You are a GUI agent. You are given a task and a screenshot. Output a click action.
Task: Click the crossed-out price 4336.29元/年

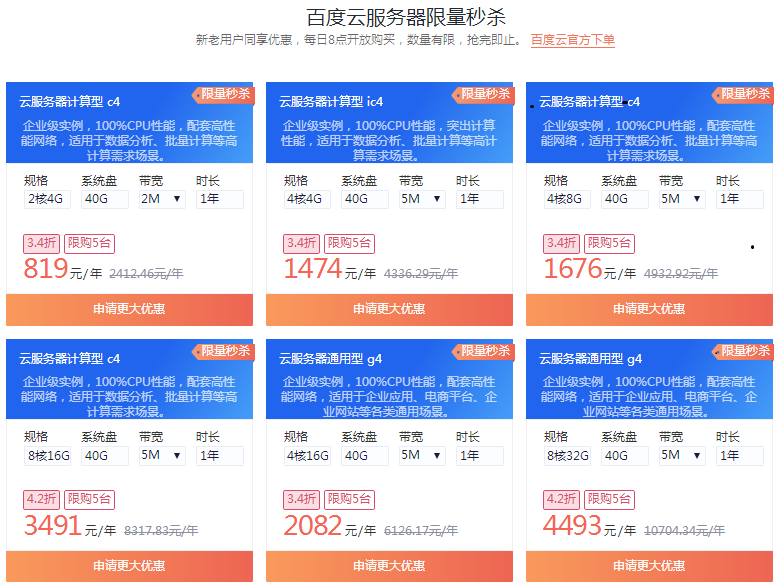coord(421,273)
